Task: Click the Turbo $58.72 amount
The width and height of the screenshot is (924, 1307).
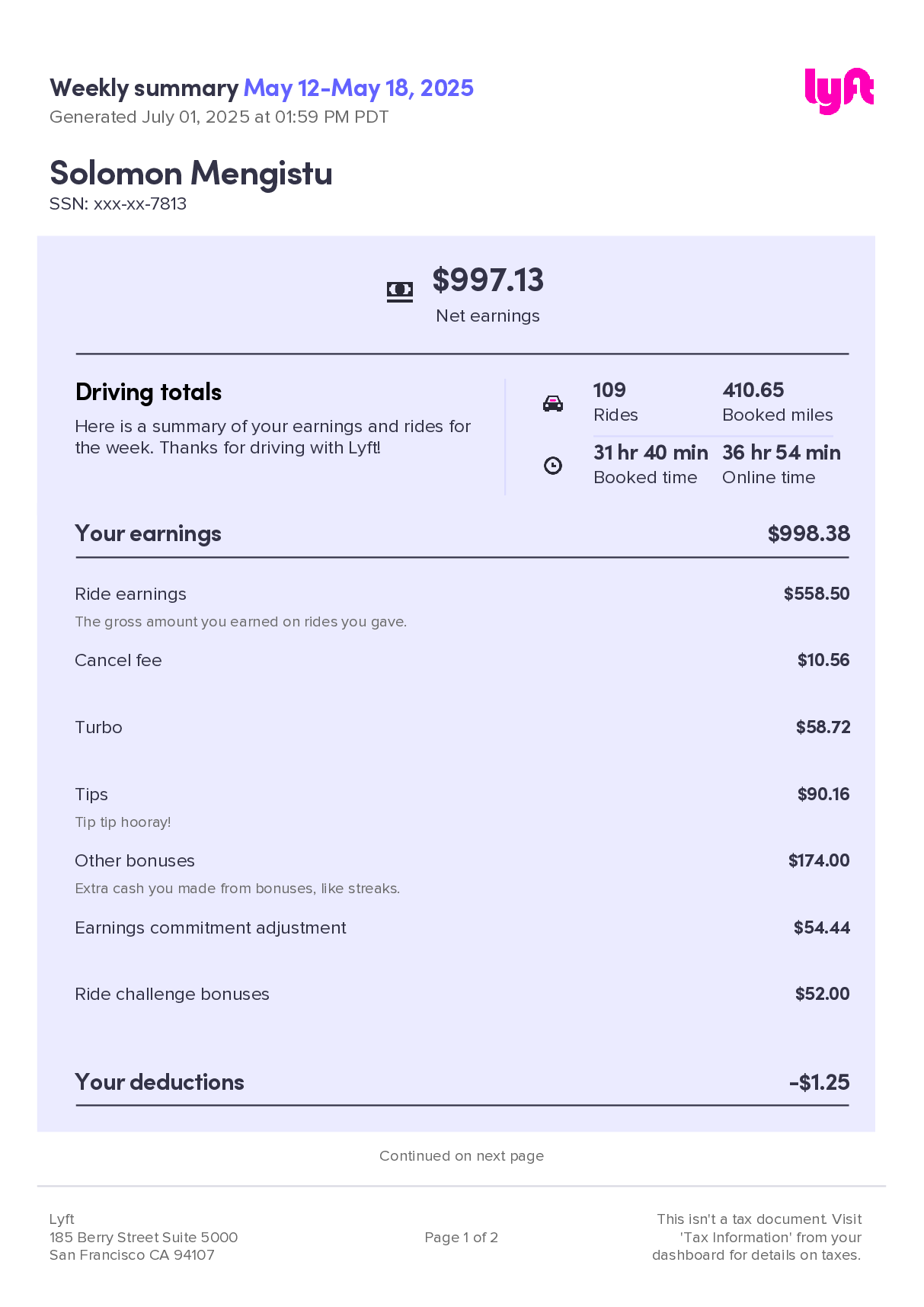Action: [823, 727]
